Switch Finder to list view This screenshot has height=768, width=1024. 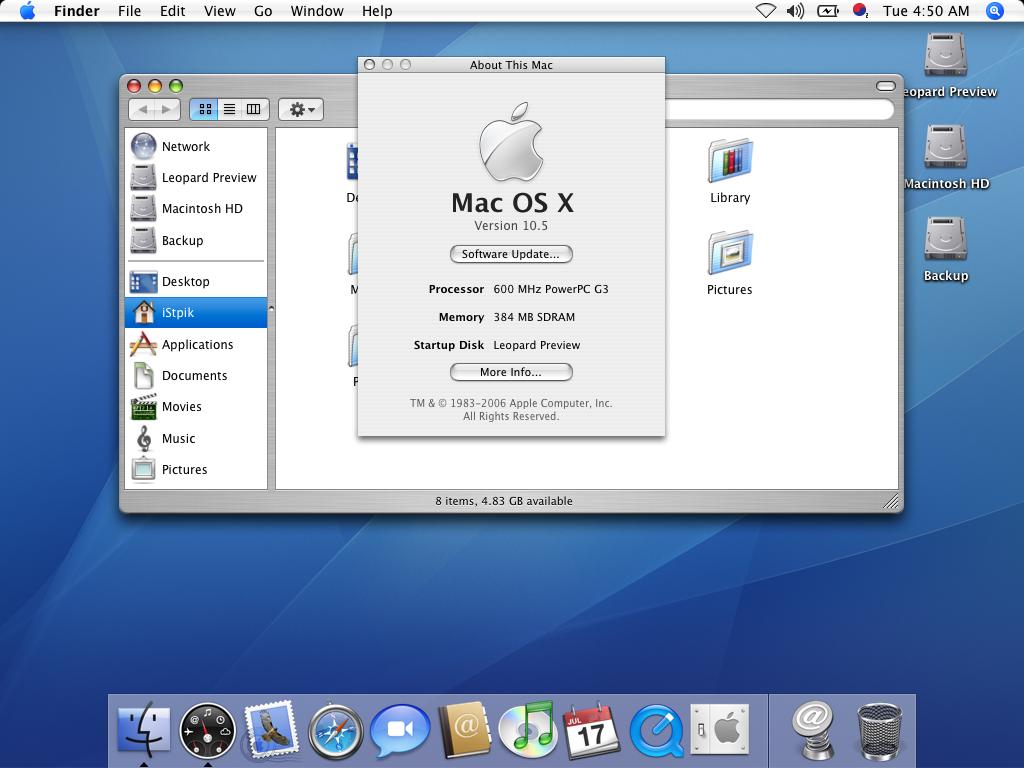click(229, 109)
